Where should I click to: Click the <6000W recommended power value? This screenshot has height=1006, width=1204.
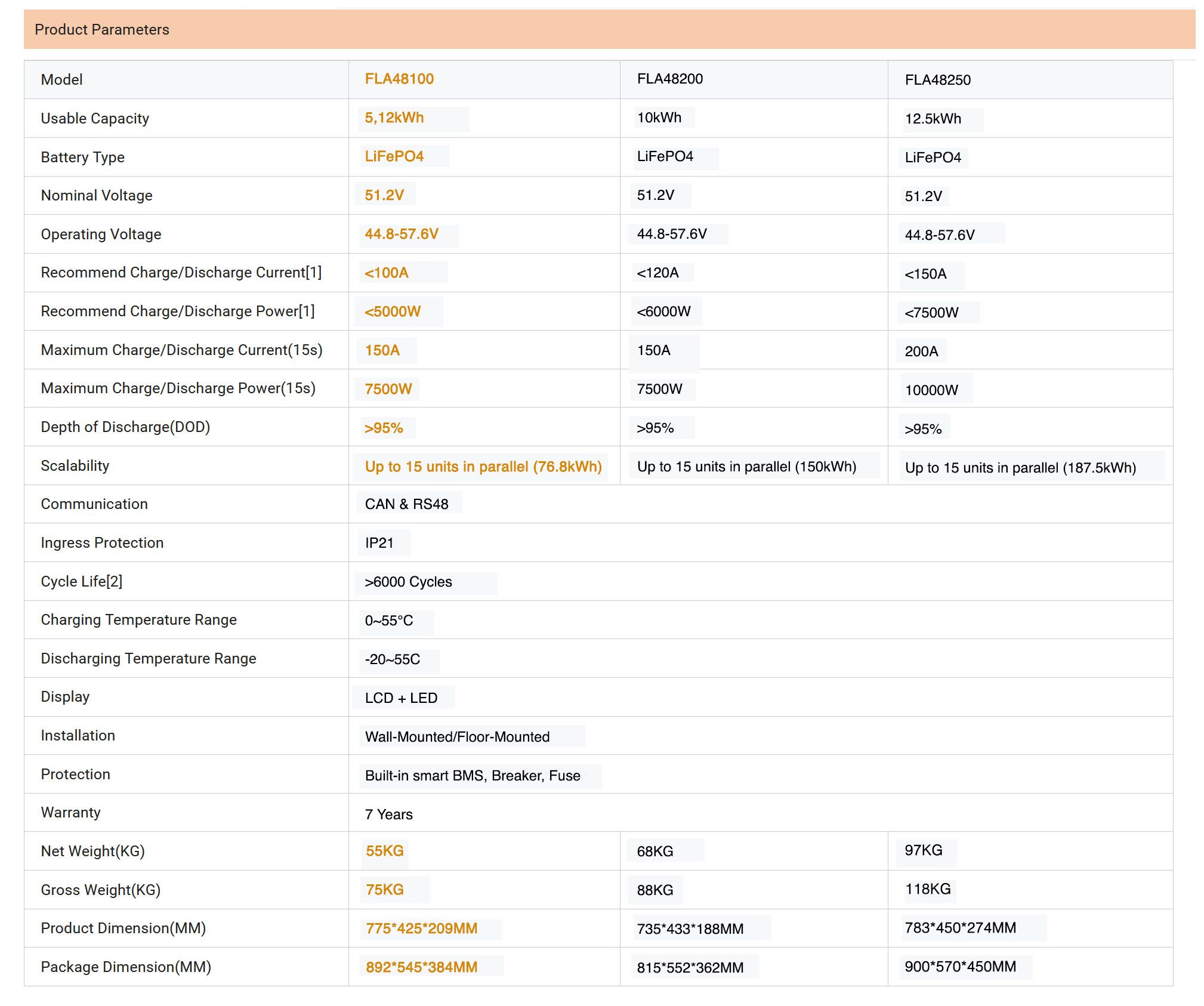[663, 311]
